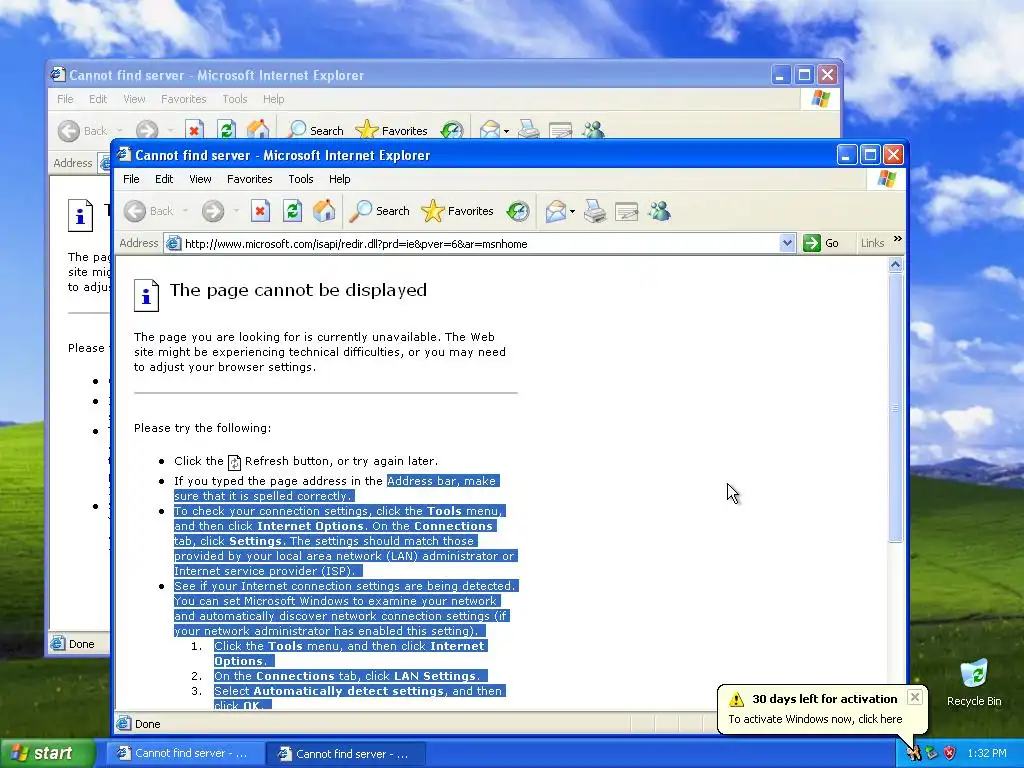
Task: Click network connection tray icon
Action: point(931,754)
